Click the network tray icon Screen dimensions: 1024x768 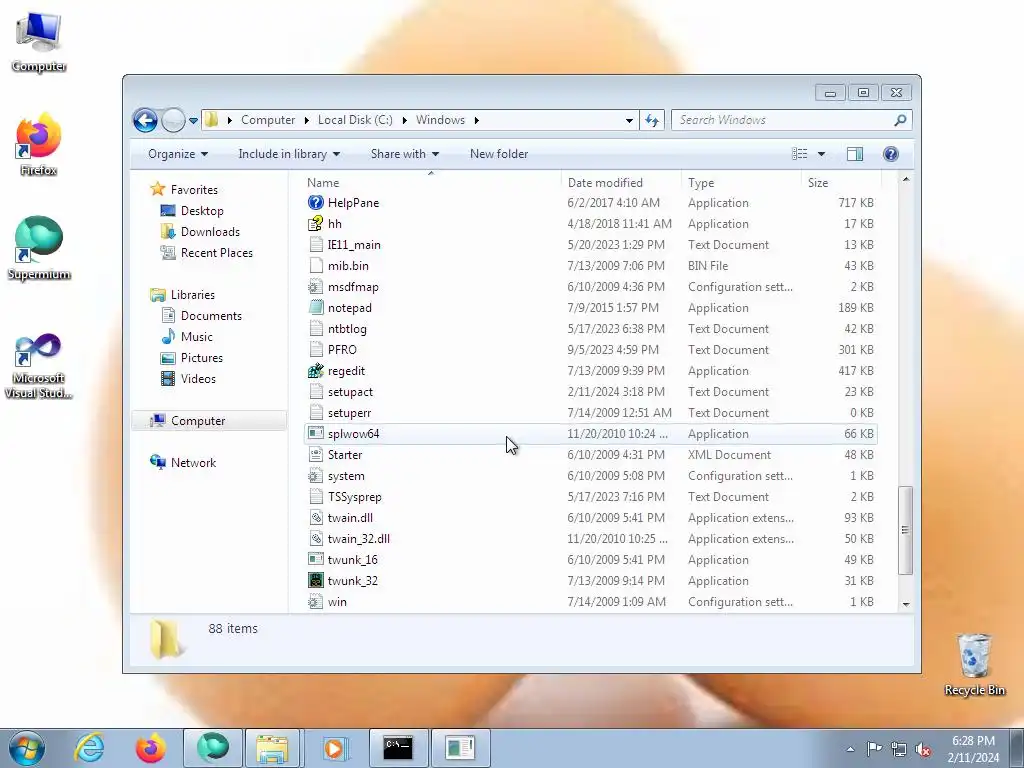pyautogui.click(x=899, y=750)
